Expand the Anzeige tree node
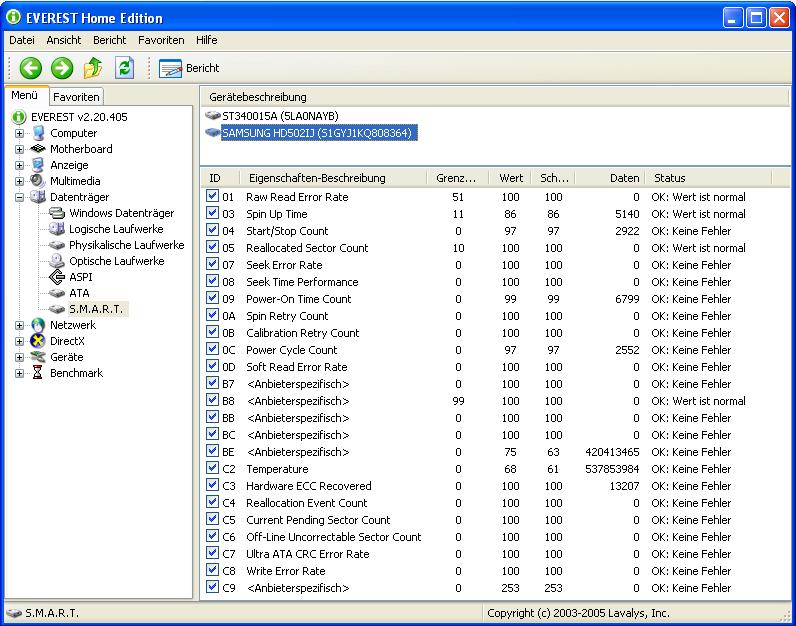The image size is (796, 626). tap(19, 166)
